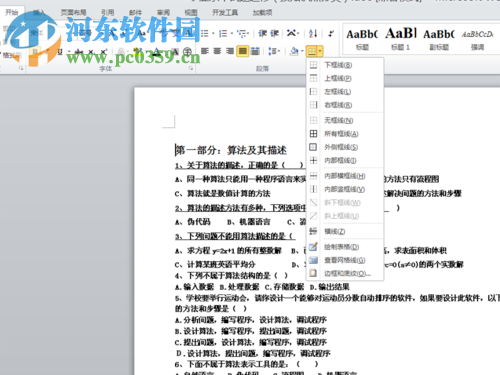Image resolution: width=500 pixels, height=375 pixels.
Task: Toggle show/hide paragraph marks
Action: 331,33
